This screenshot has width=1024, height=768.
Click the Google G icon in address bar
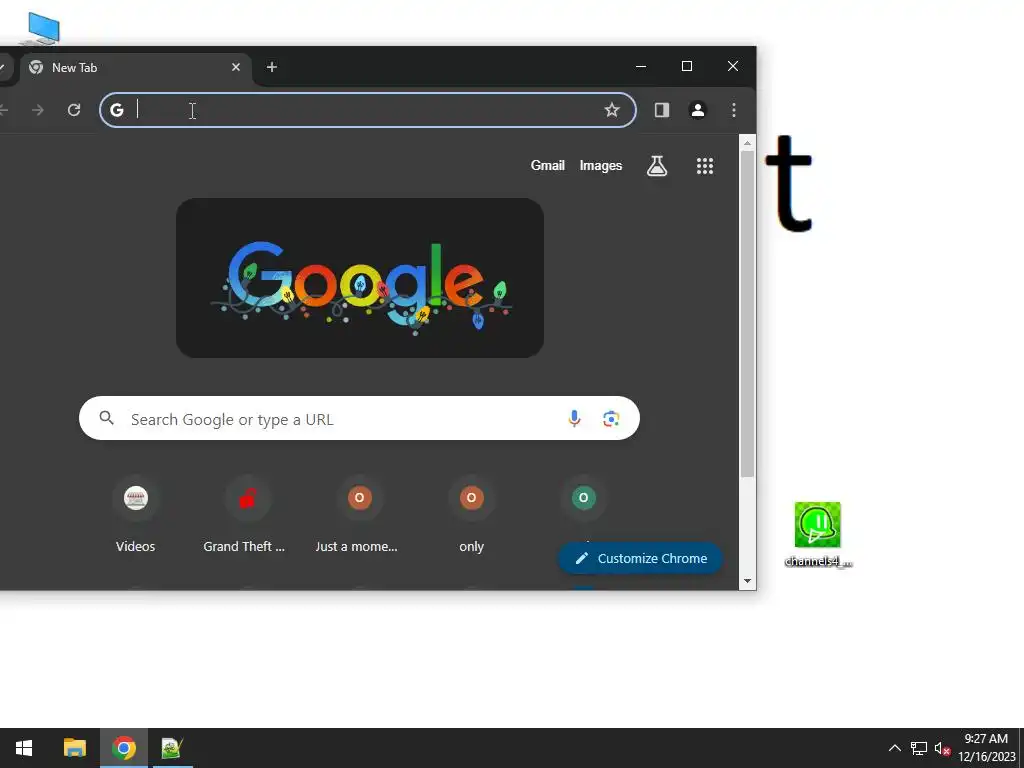click(117, 110)
